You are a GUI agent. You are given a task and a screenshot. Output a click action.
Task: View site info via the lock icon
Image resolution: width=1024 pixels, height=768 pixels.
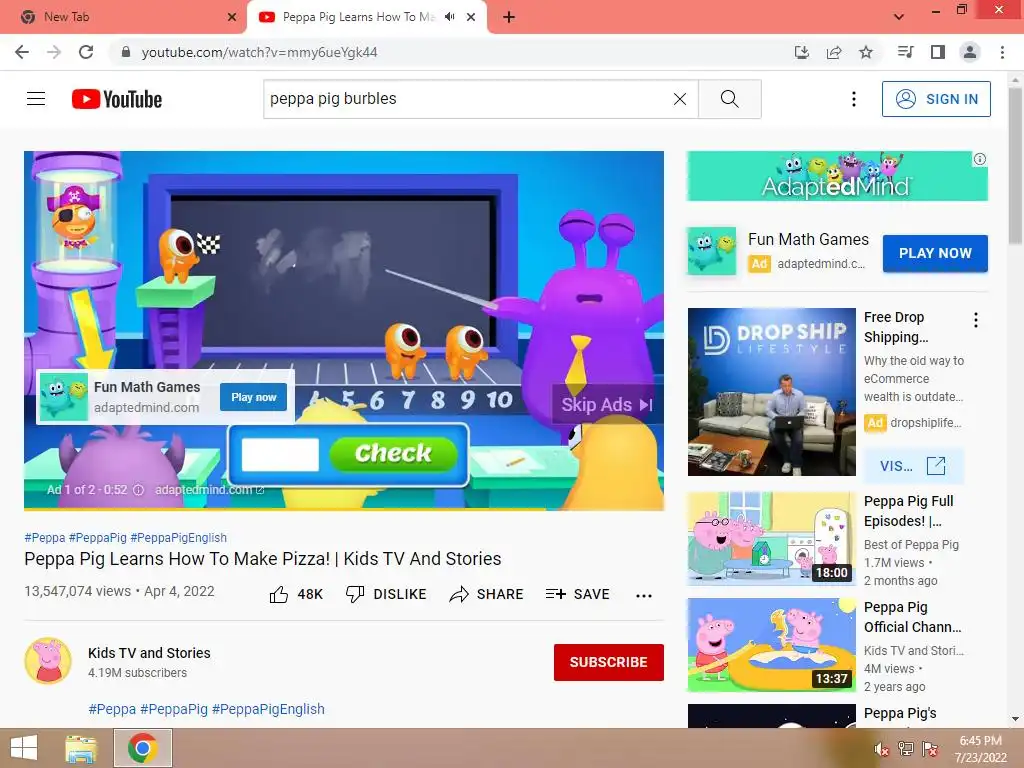point(126,52)
